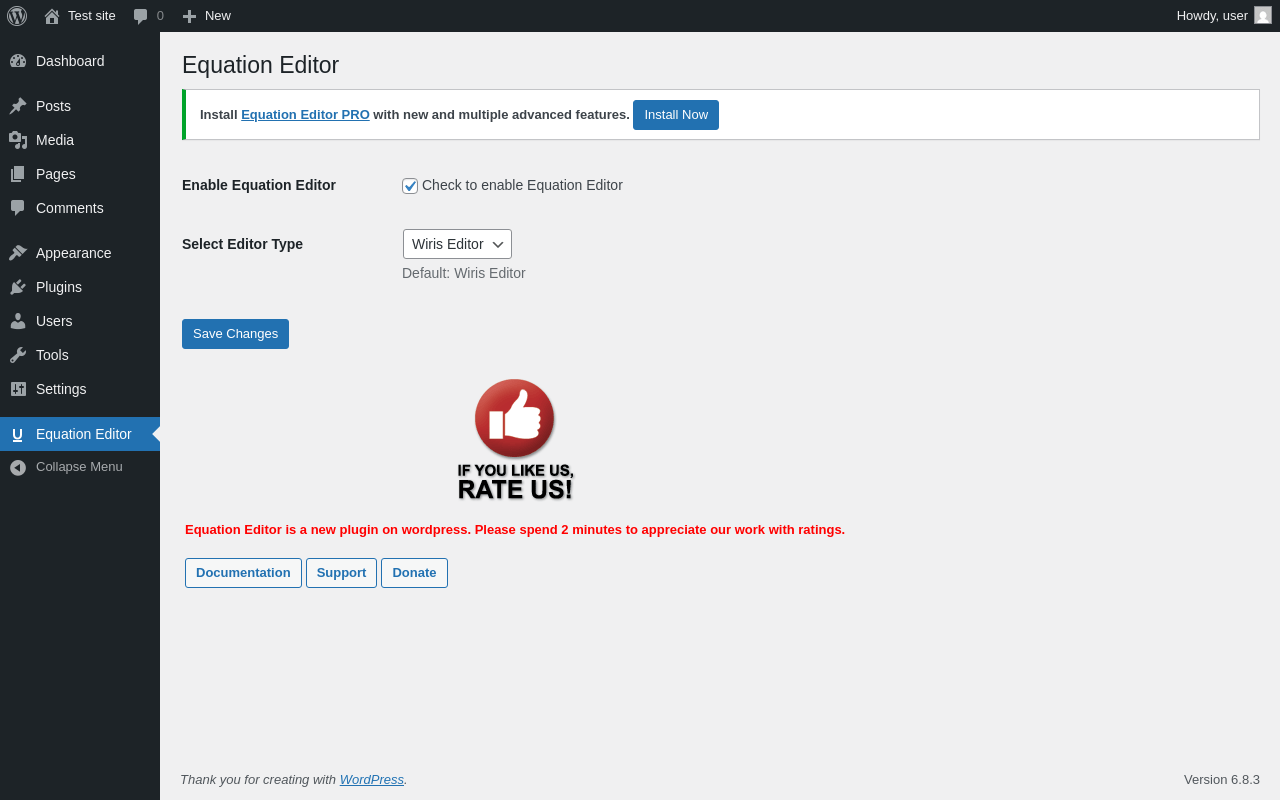Toggle the Enable Equation Editor checkbox
Image resolution: width=1280 pixels, height=800 pixels.
point(410,186)
